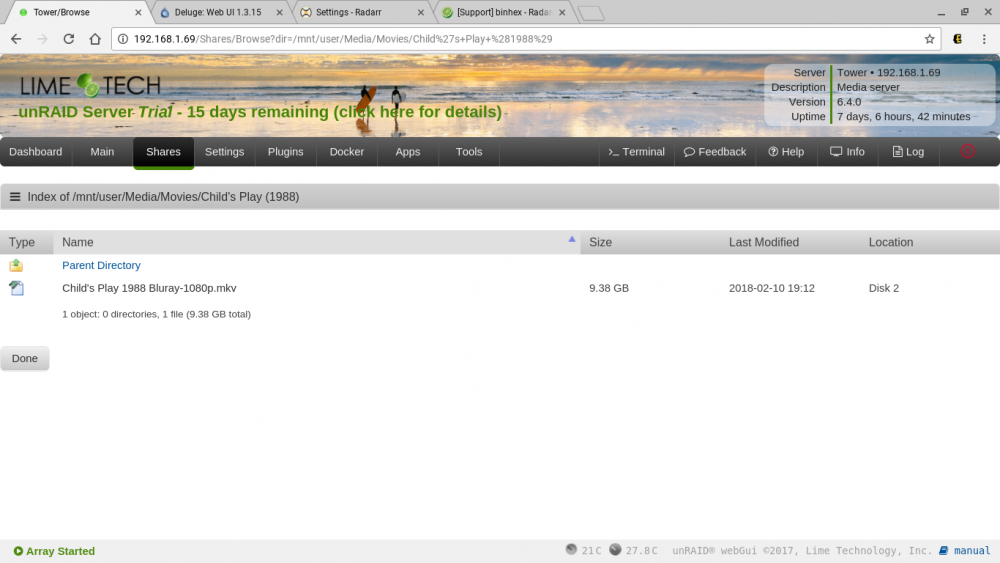
Task: Switch to Deluge Web UI tab
Action: point(218,12)
